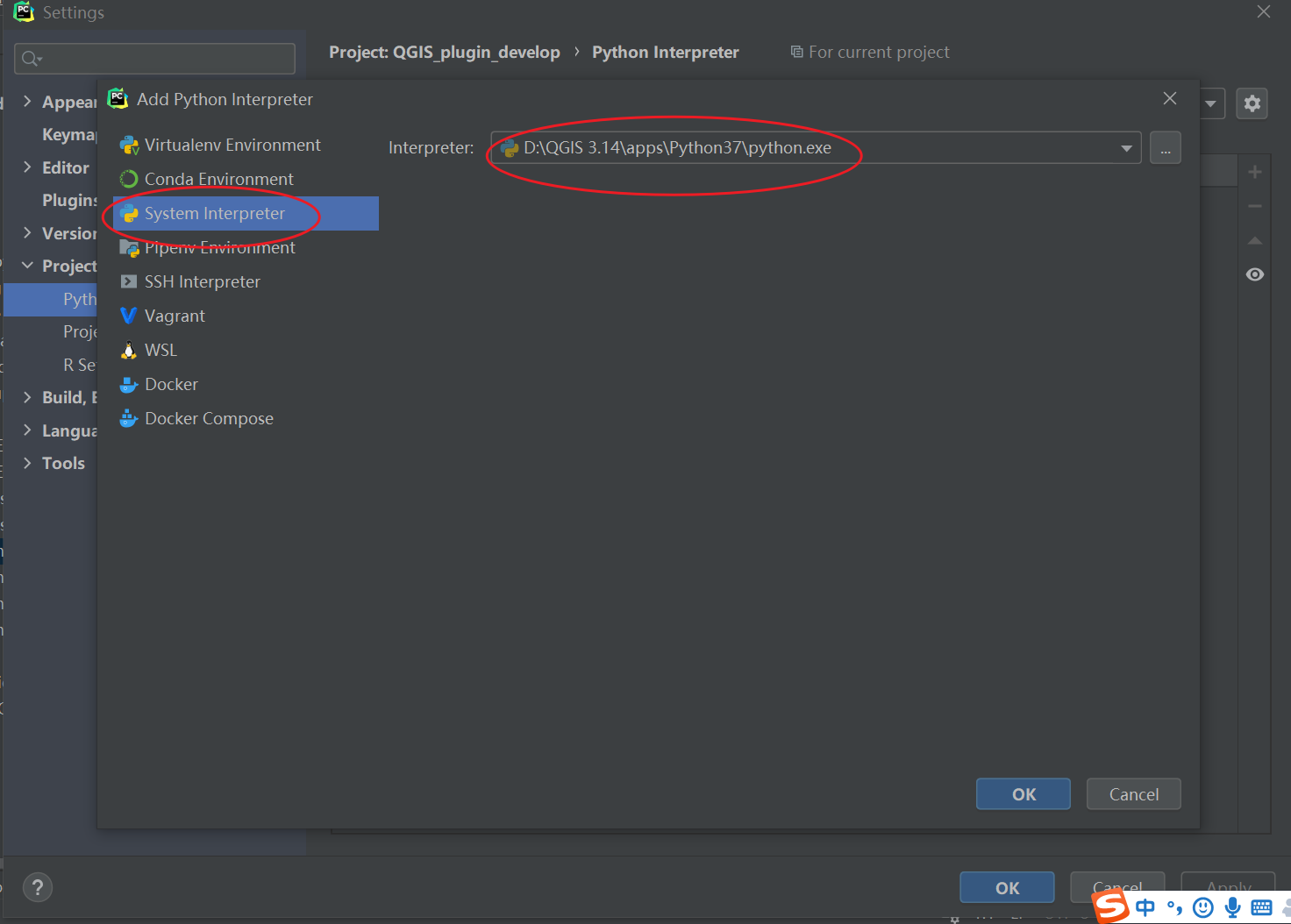The width and height of the screenshot is (1291, 924).
Task: Click the WSL penguin icon
Action: (x=129, y=351)
